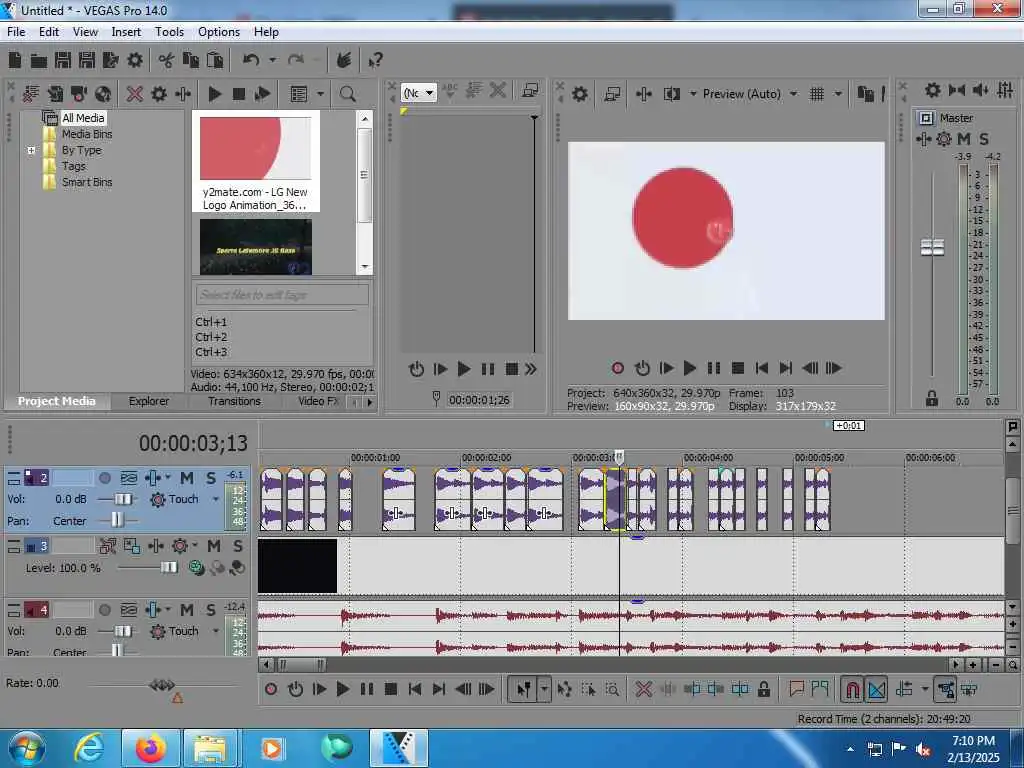Switch to the Explorer tab

[149, 401]
